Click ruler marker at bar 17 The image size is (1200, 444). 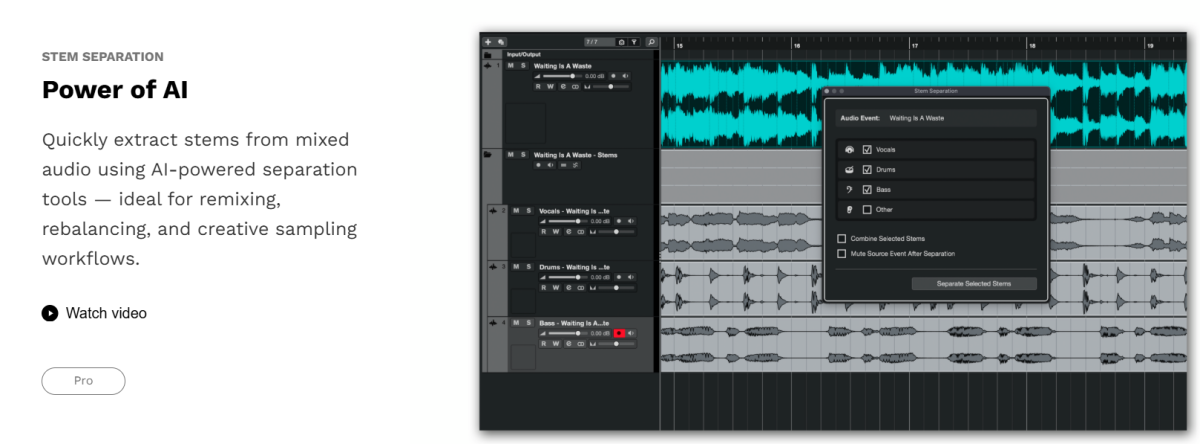(914, 45)
